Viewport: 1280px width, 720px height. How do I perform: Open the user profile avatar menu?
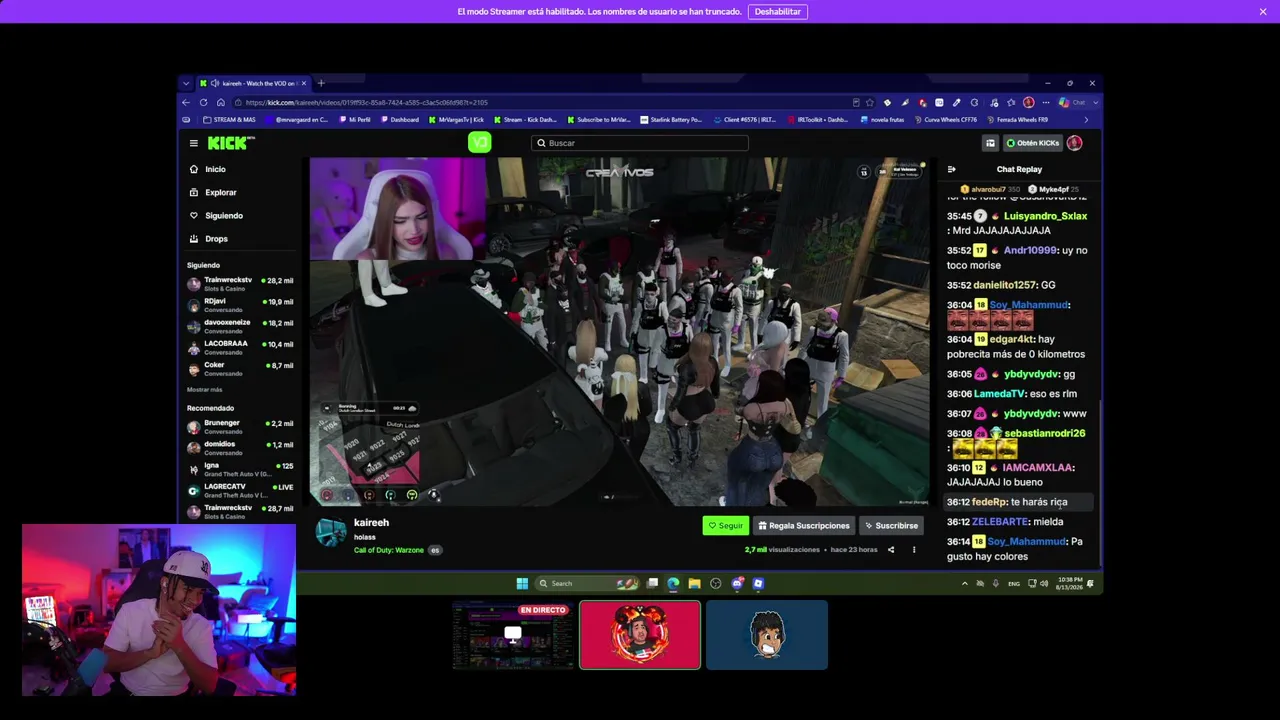click(1074, 143)
